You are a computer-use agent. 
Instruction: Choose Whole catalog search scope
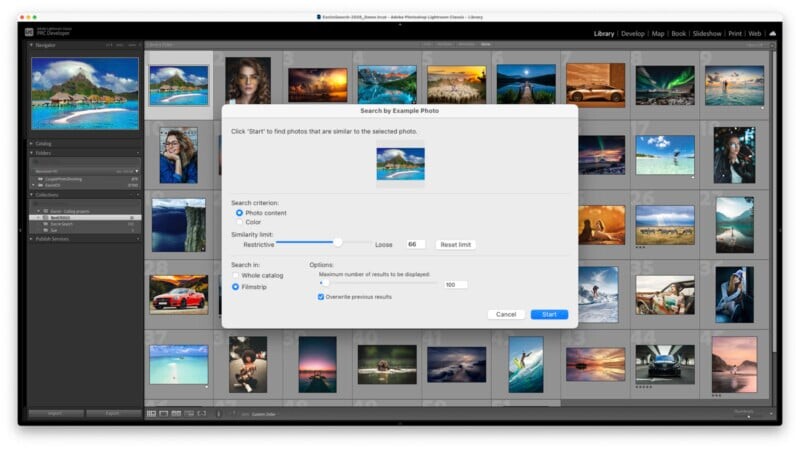coord(236,275)
